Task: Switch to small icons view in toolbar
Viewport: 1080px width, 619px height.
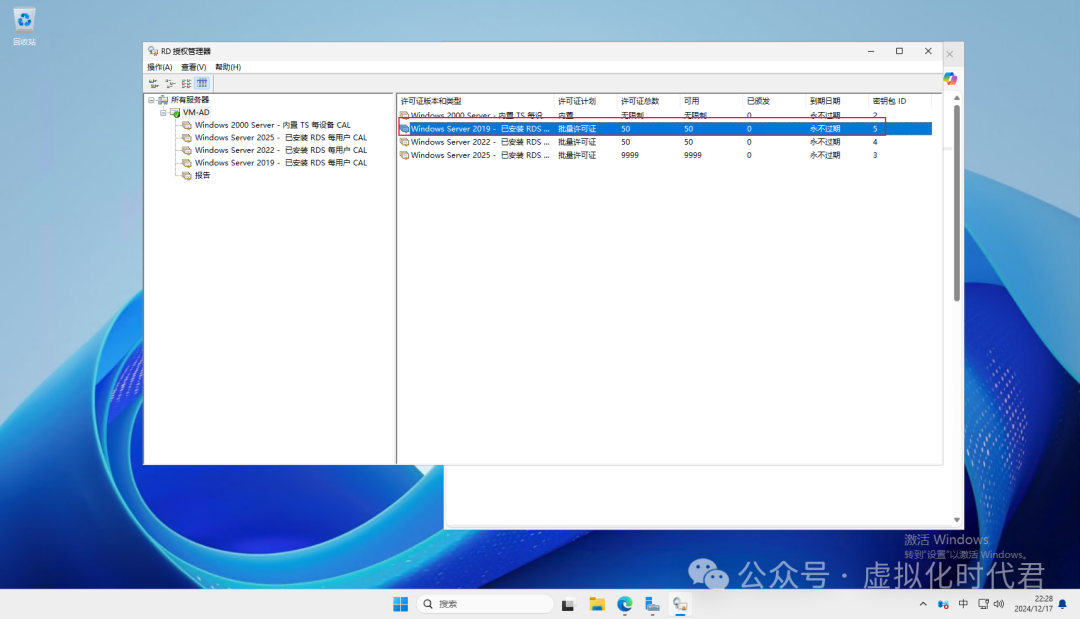Action: pos(170,83)
